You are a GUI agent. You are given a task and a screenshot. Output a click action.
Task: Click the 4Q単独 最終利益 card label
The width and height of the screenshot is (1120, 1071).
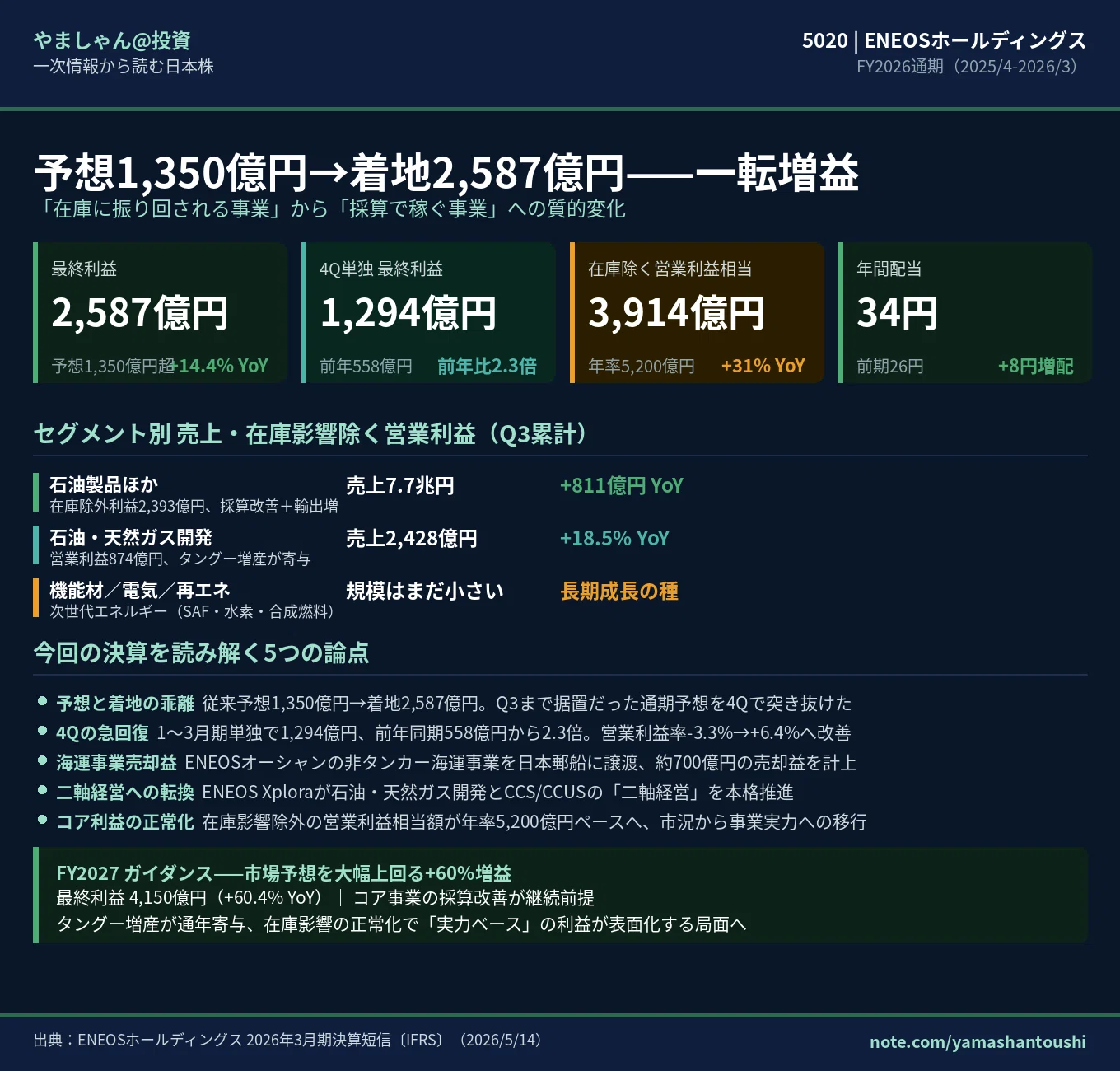coord(381,269)
